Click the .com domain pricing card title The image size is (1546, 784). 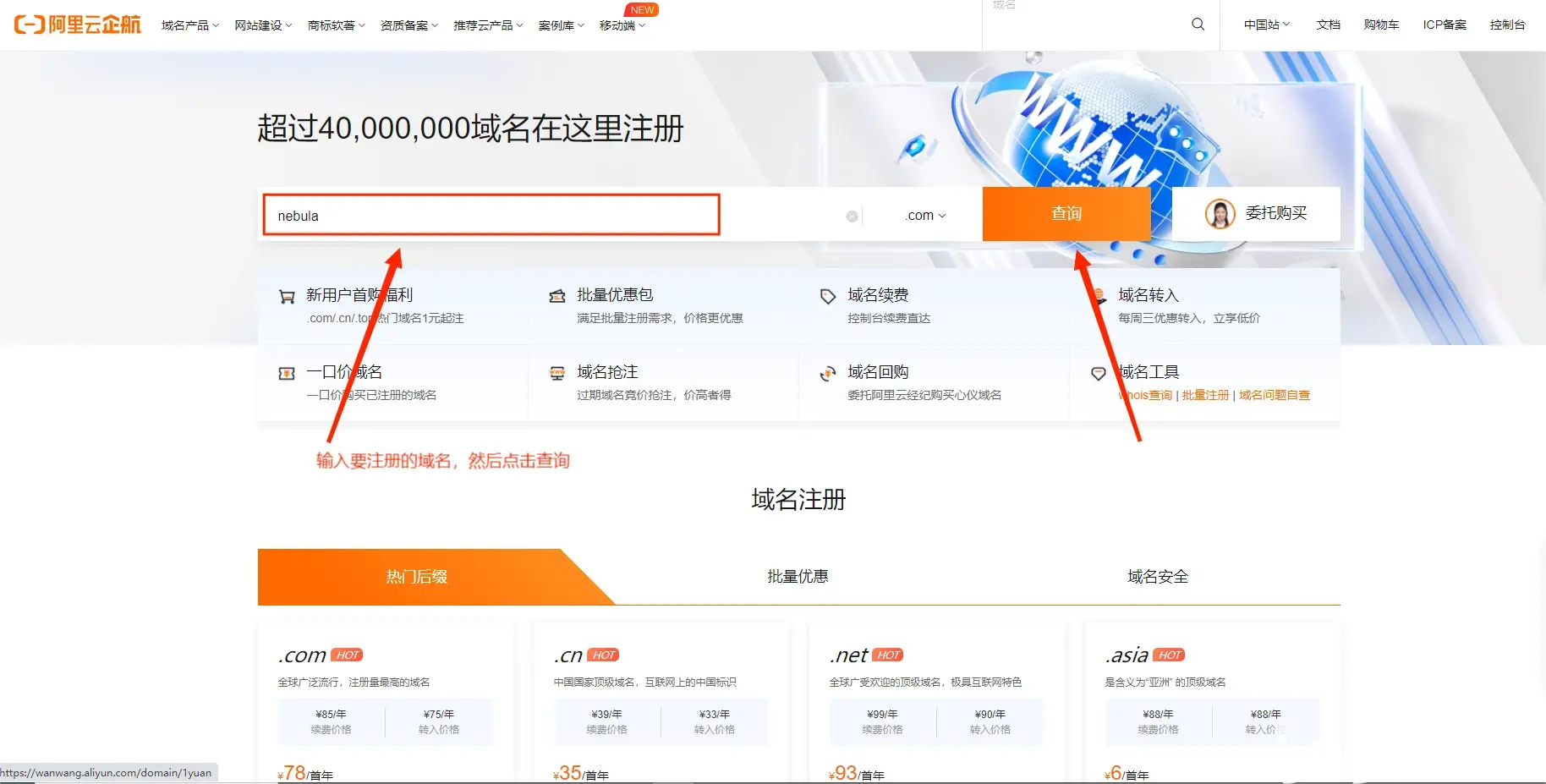[302, 655]
